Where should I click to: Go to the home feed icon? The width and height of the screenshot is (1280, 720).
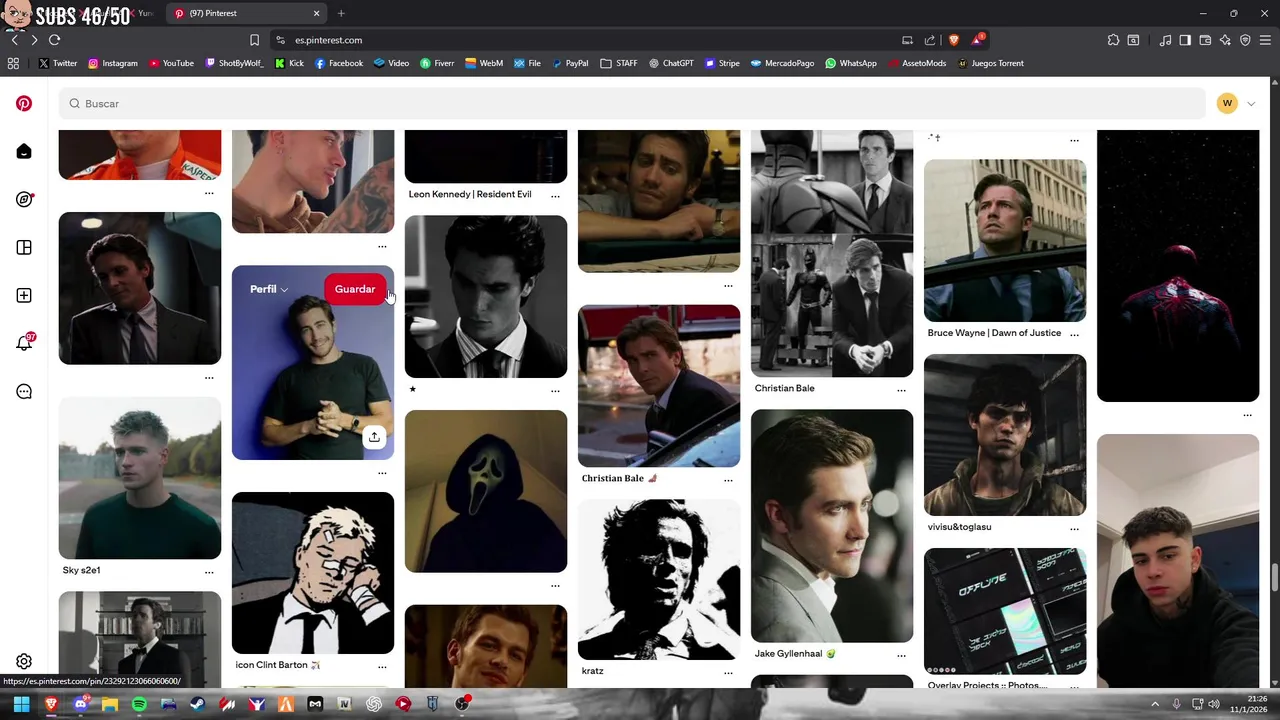pyautogui.click(x=24, y=151)
